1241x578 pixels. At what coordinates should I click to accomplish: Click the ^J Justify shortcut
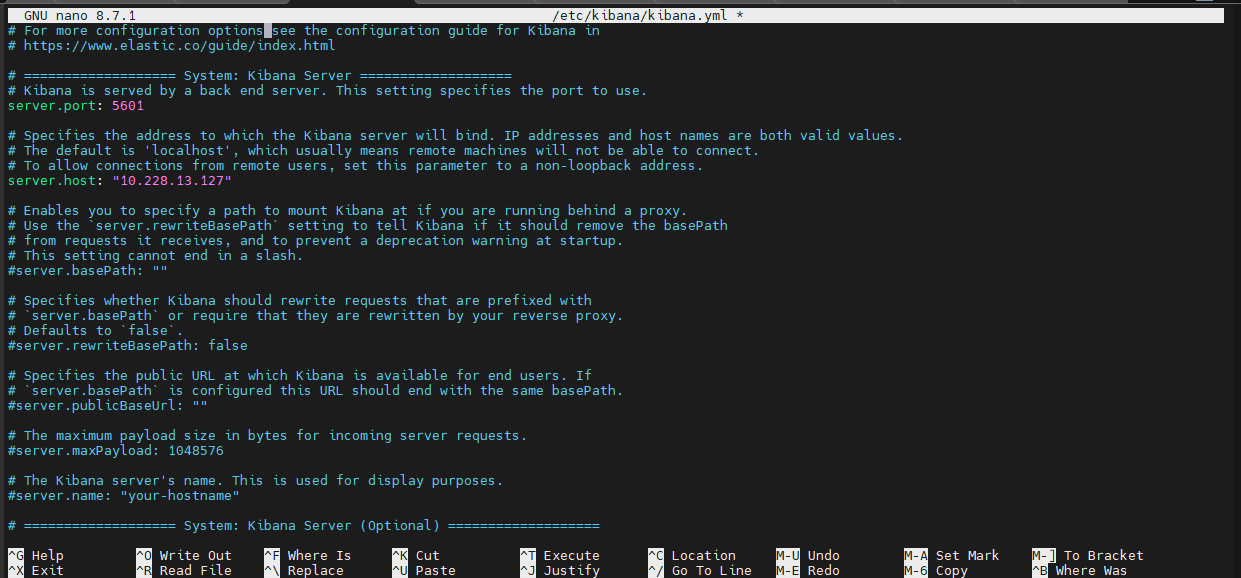(560, 571)
